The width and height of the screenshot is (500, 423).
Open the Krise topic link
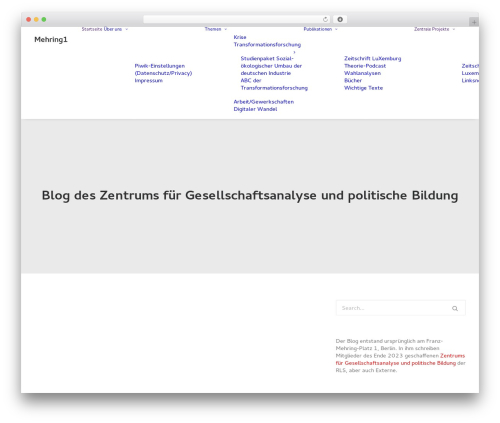(x=240, y=37)
